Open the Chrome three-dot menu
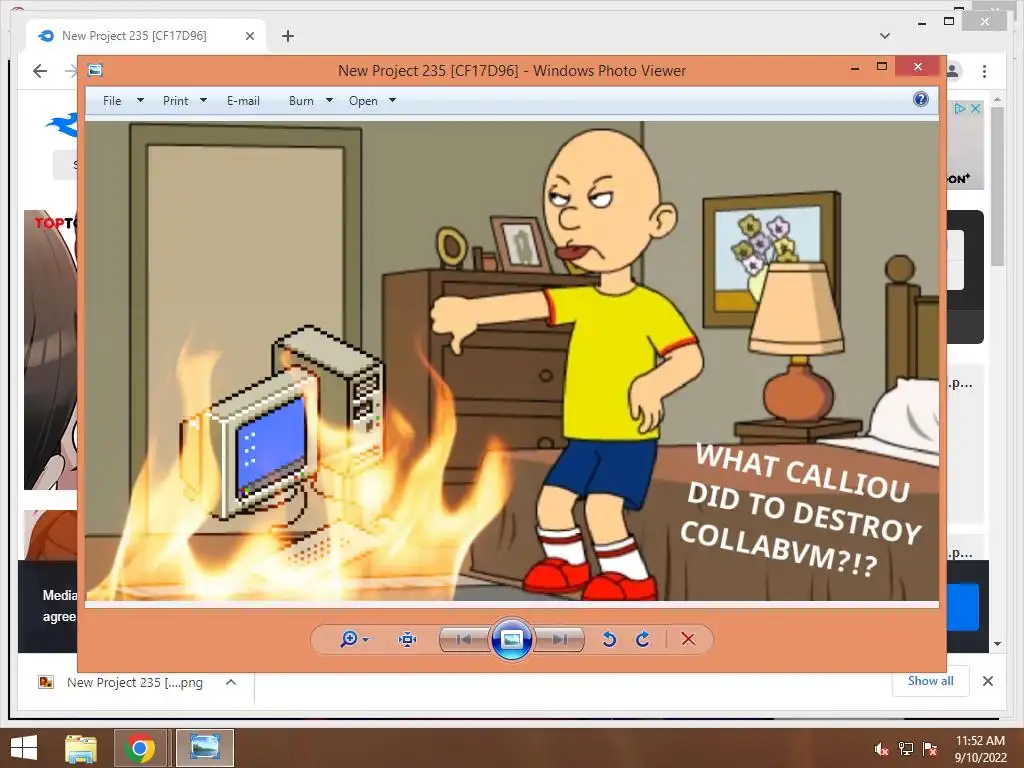This screenshot has height=768, width=1024. coord(984,71)
